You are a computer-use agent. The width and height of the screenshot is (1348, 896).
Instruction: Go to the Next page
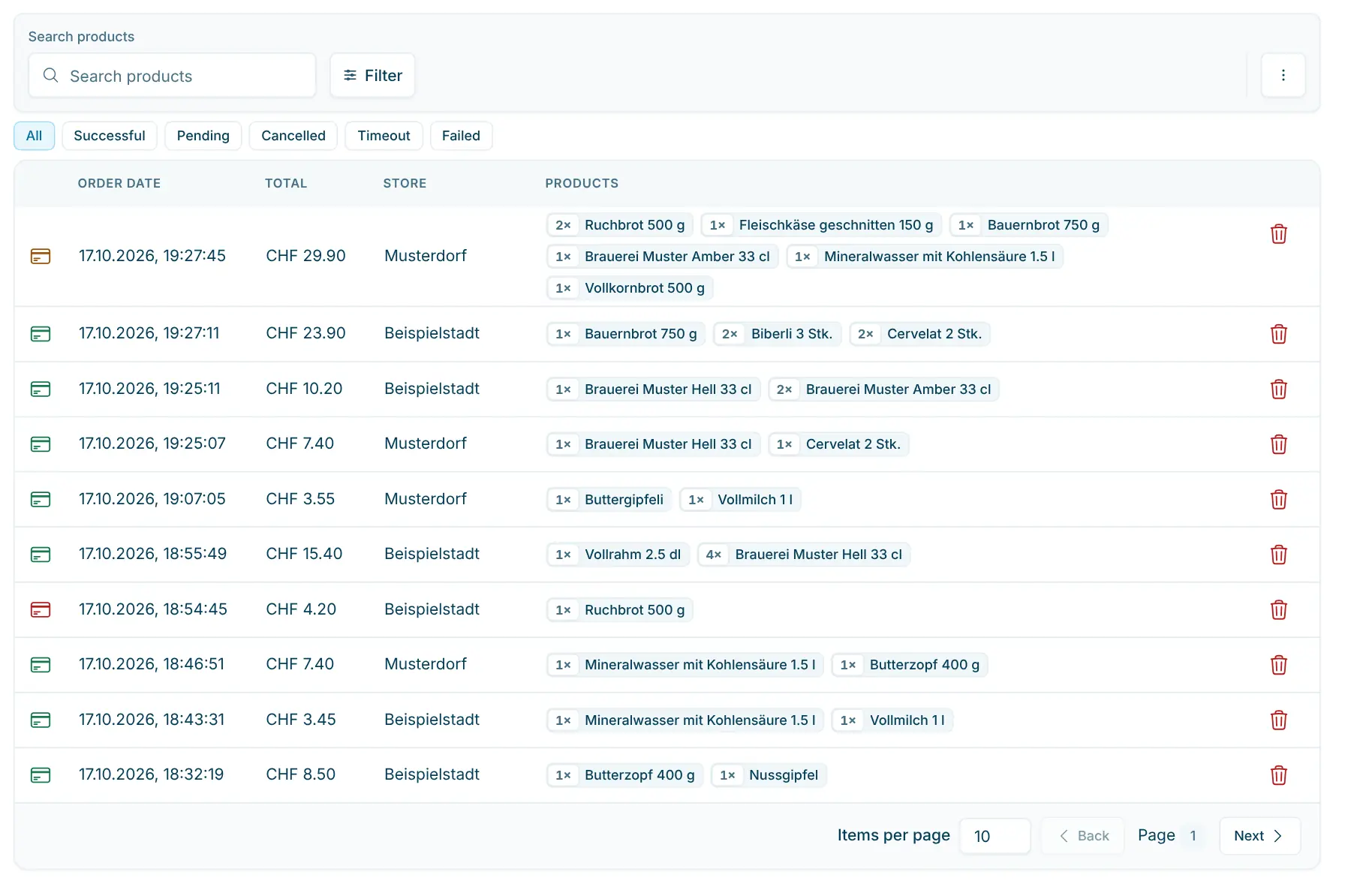(1259, 836)
